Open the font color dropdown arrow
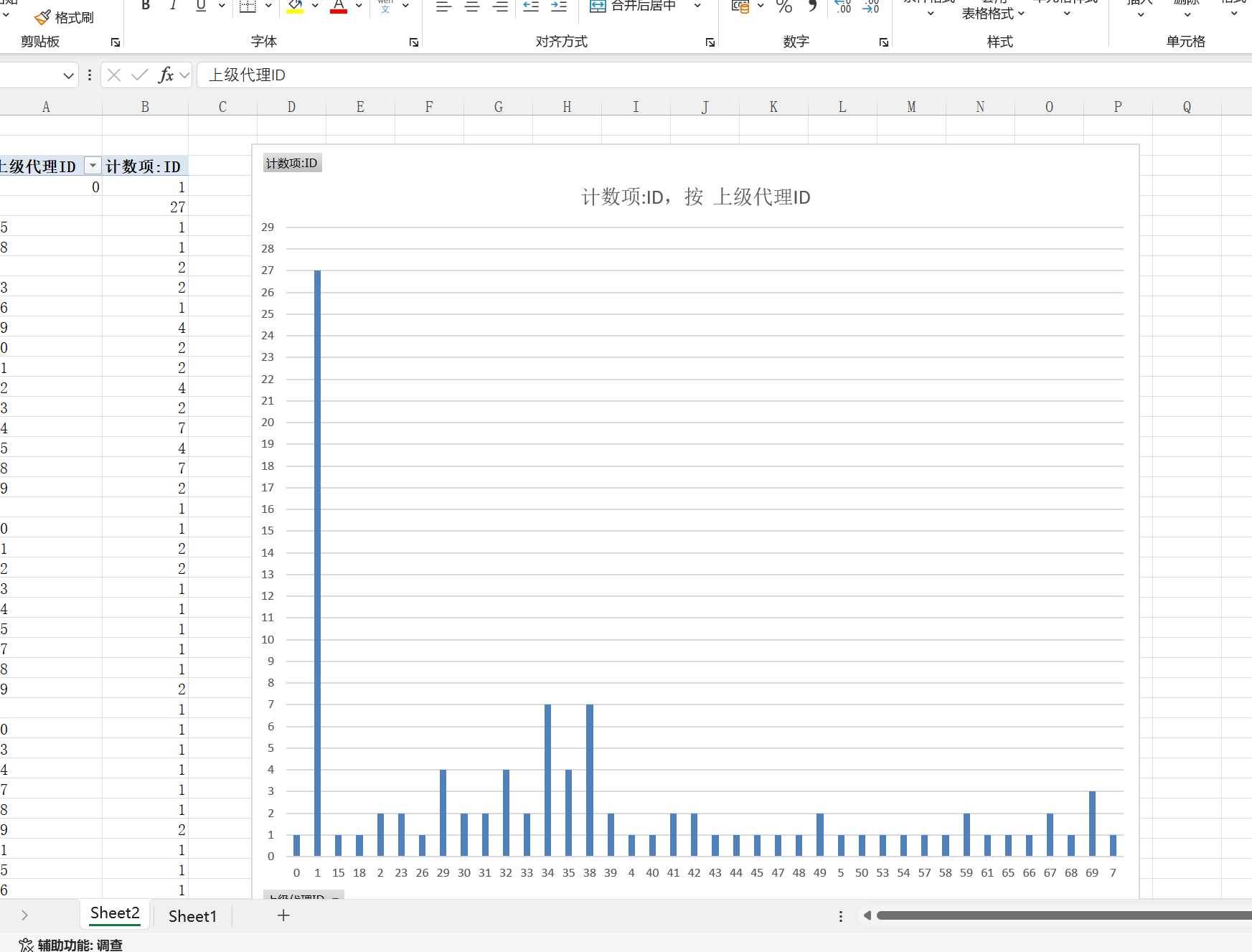Screen dimensions: 1252x952 pos(359,6)
